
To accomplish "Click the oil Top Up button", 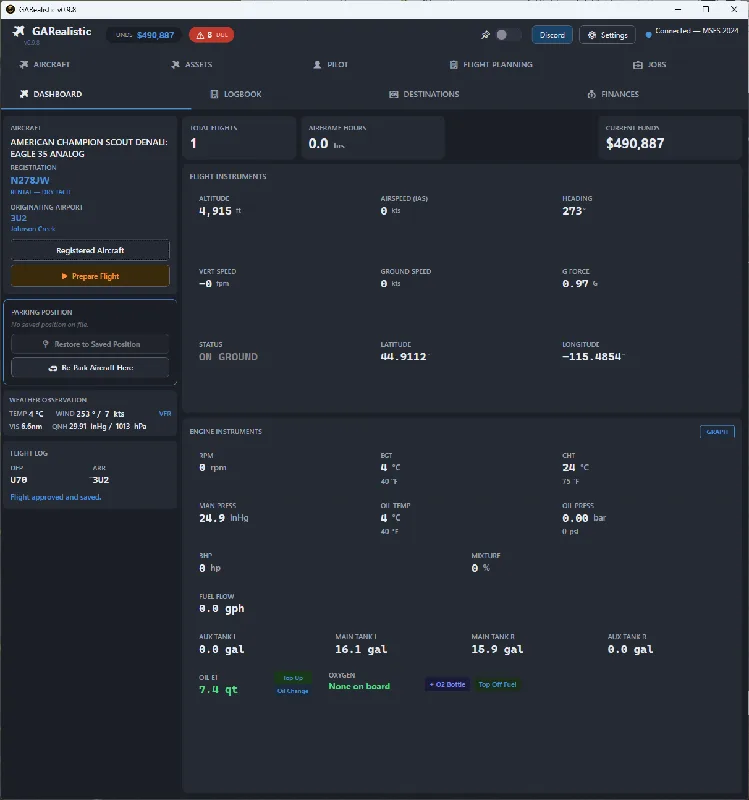I will tap(293, 678).
